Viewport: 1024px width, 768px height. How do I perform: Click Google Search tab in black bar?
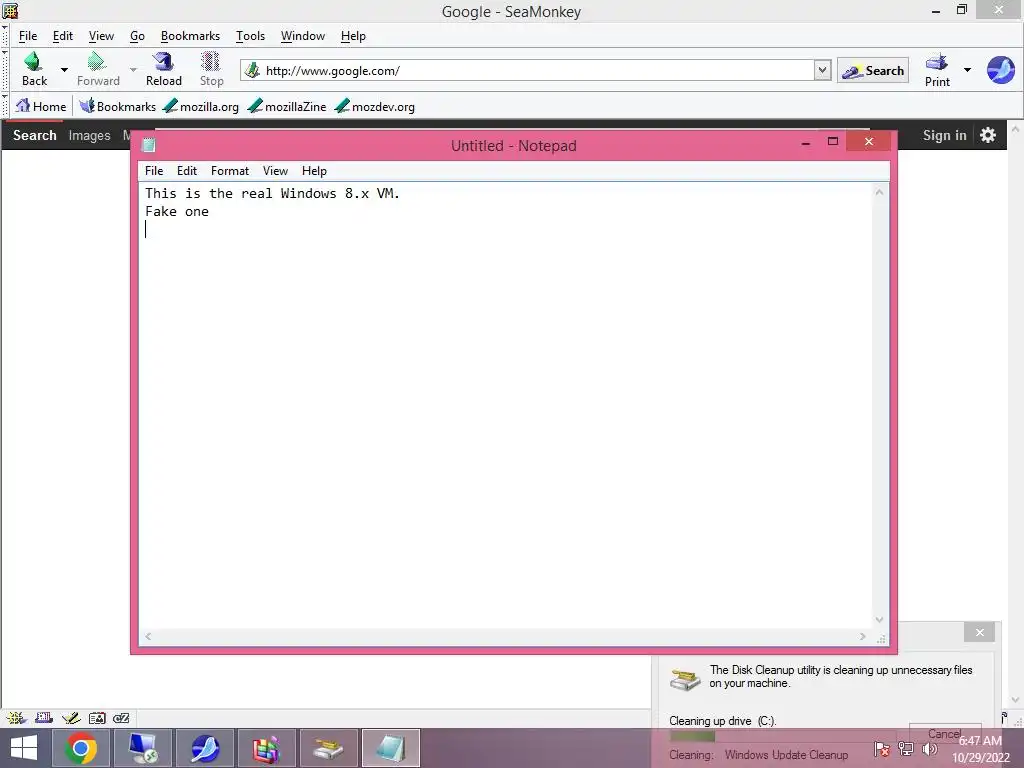pos(35,135)
